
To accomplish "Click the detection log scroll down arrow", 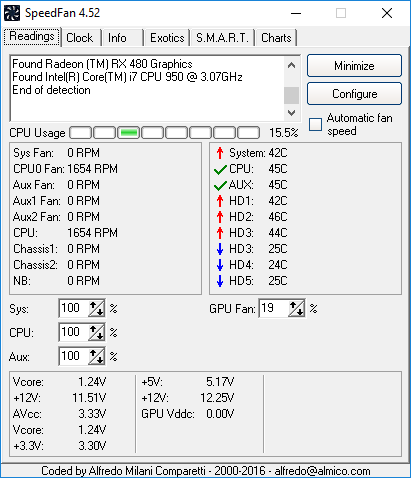I will tap(291, 113).
